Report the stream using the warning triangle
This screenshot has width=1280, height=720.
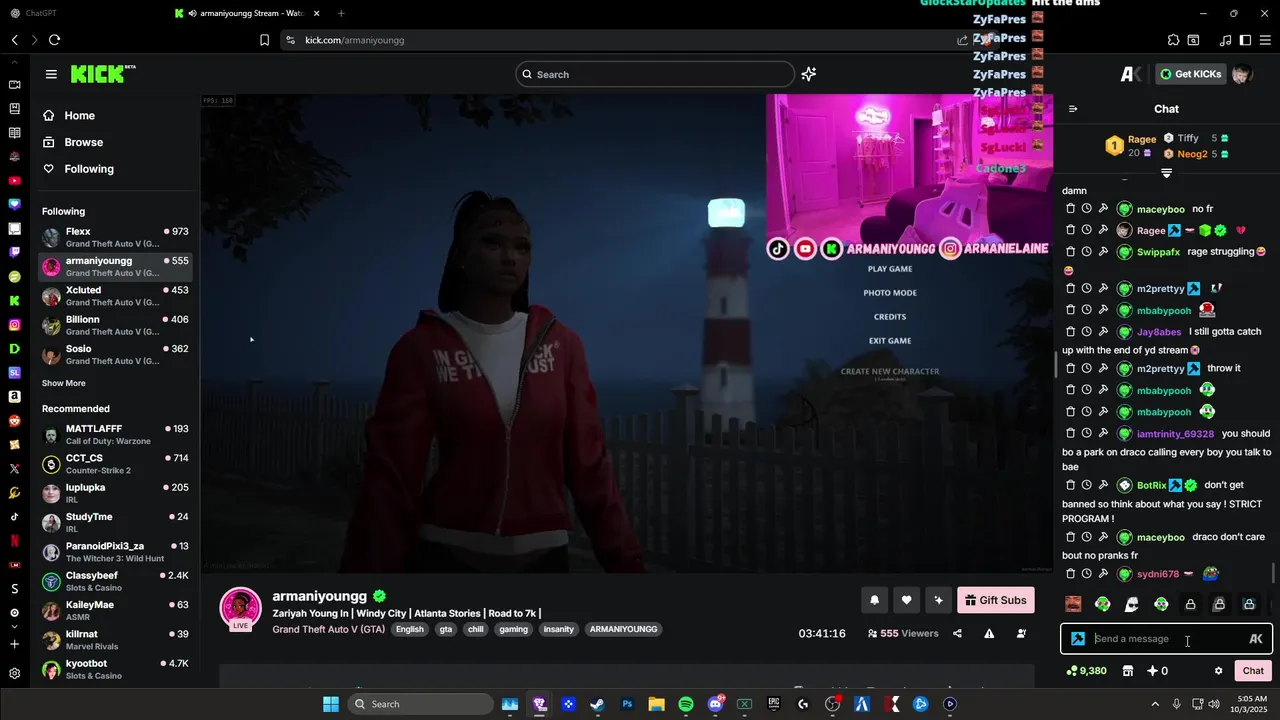coord(989,633)
